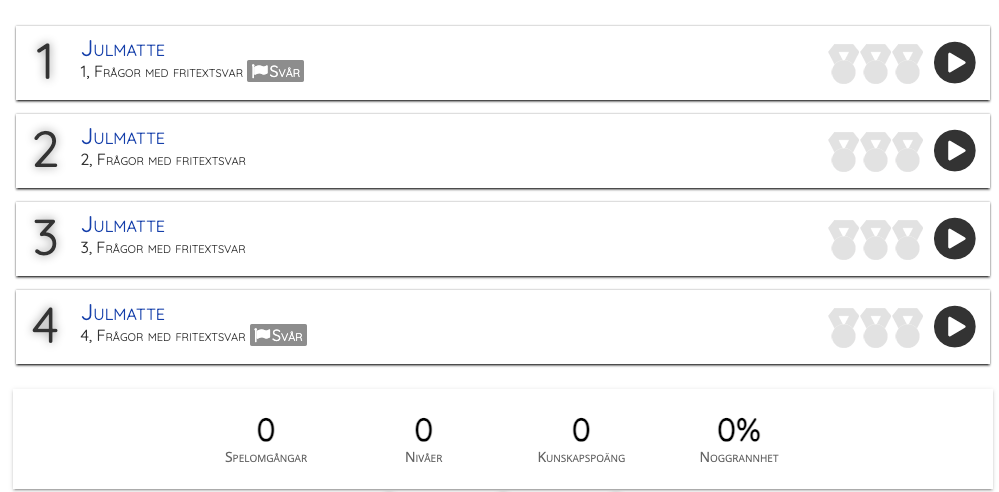The image size is (999, 492).
Task: Open the Julmatte title link in row 2
Action: (123, 137)
